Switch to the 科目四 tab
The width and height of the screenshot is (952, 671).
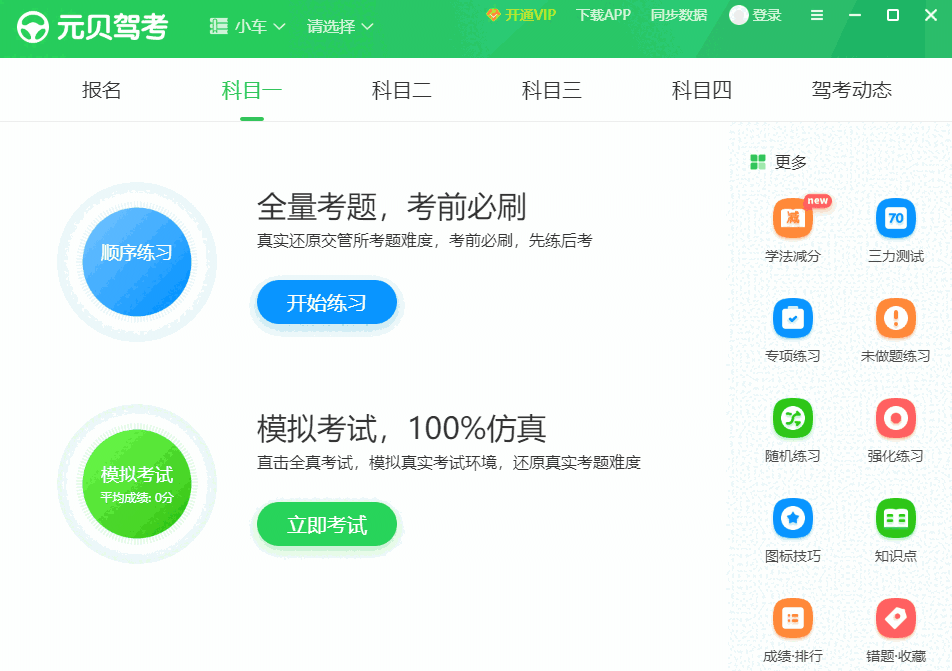click(701, 89)
